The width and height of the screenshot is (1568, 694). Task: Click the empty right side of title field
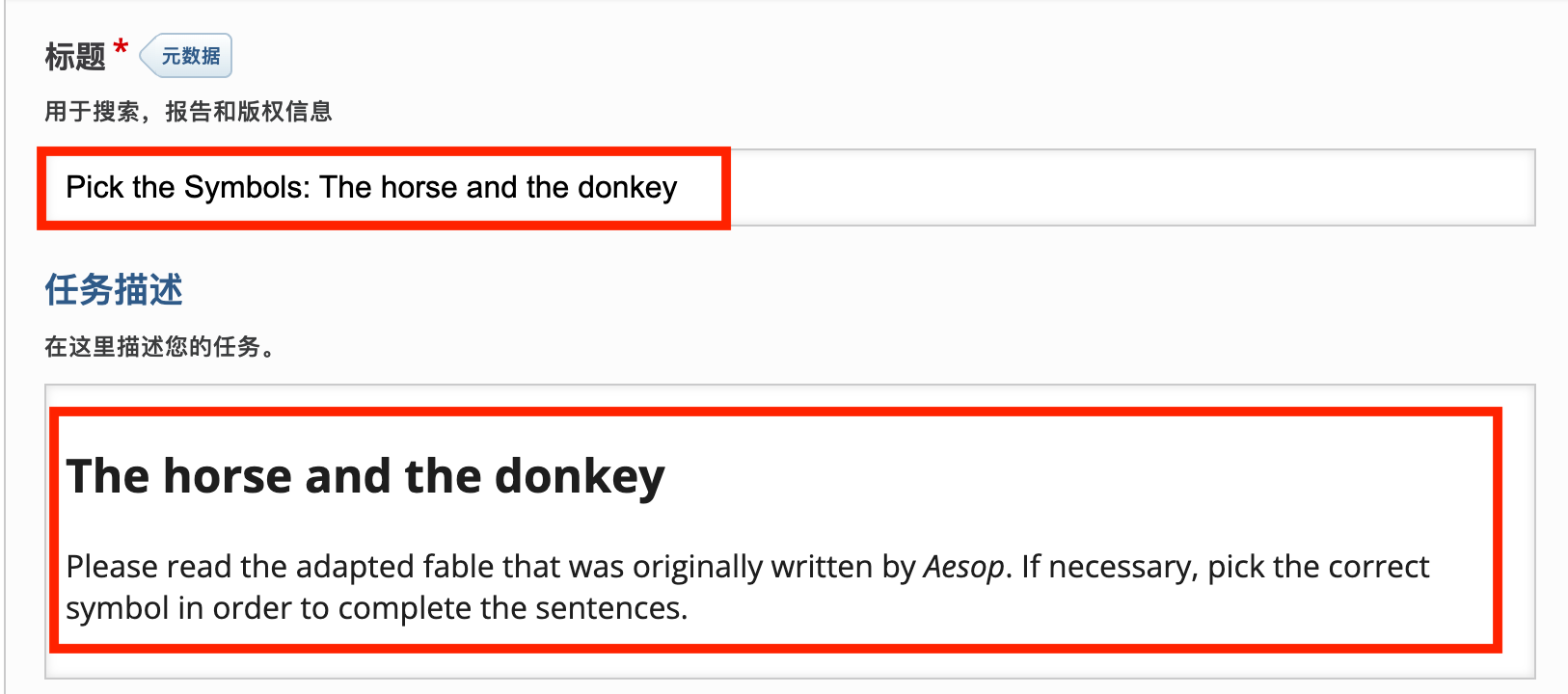click(x=1128, y=187)
